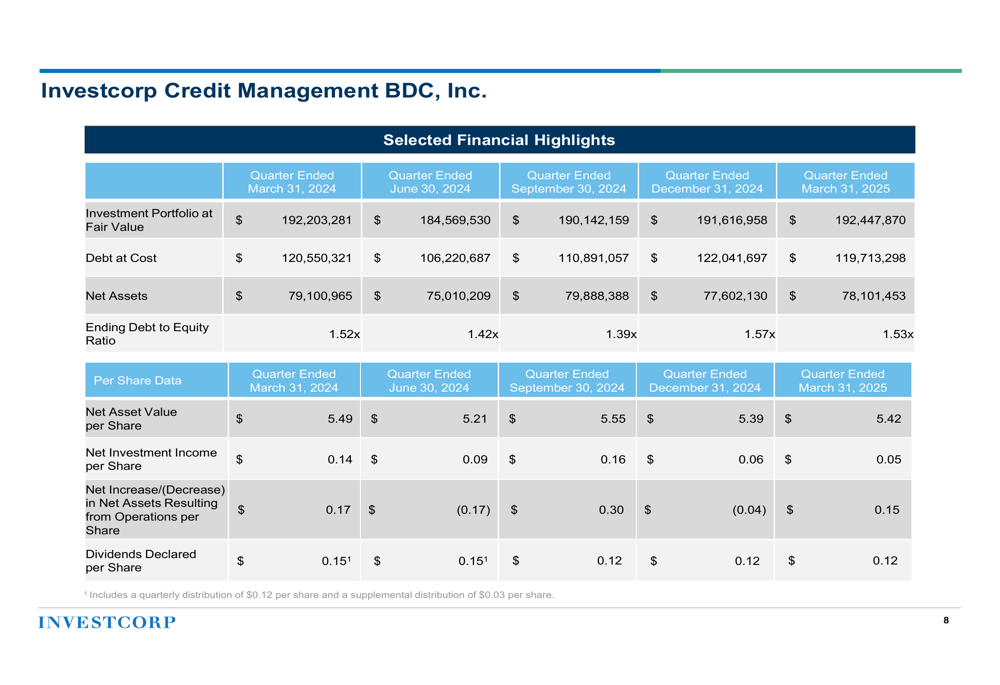1000x685 pixels.
Task: Click net assets value 79,100,965
Action: (320, 296)
